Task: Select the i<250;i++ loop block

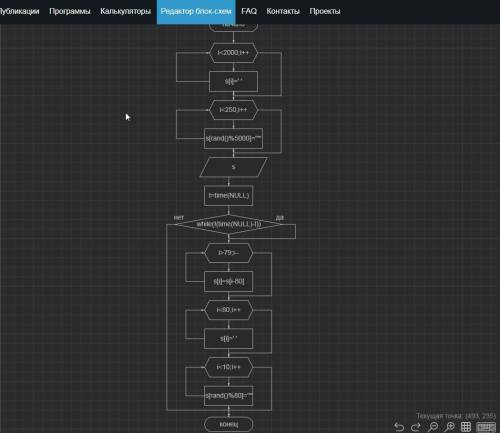Action: click(x=233, y=110)
